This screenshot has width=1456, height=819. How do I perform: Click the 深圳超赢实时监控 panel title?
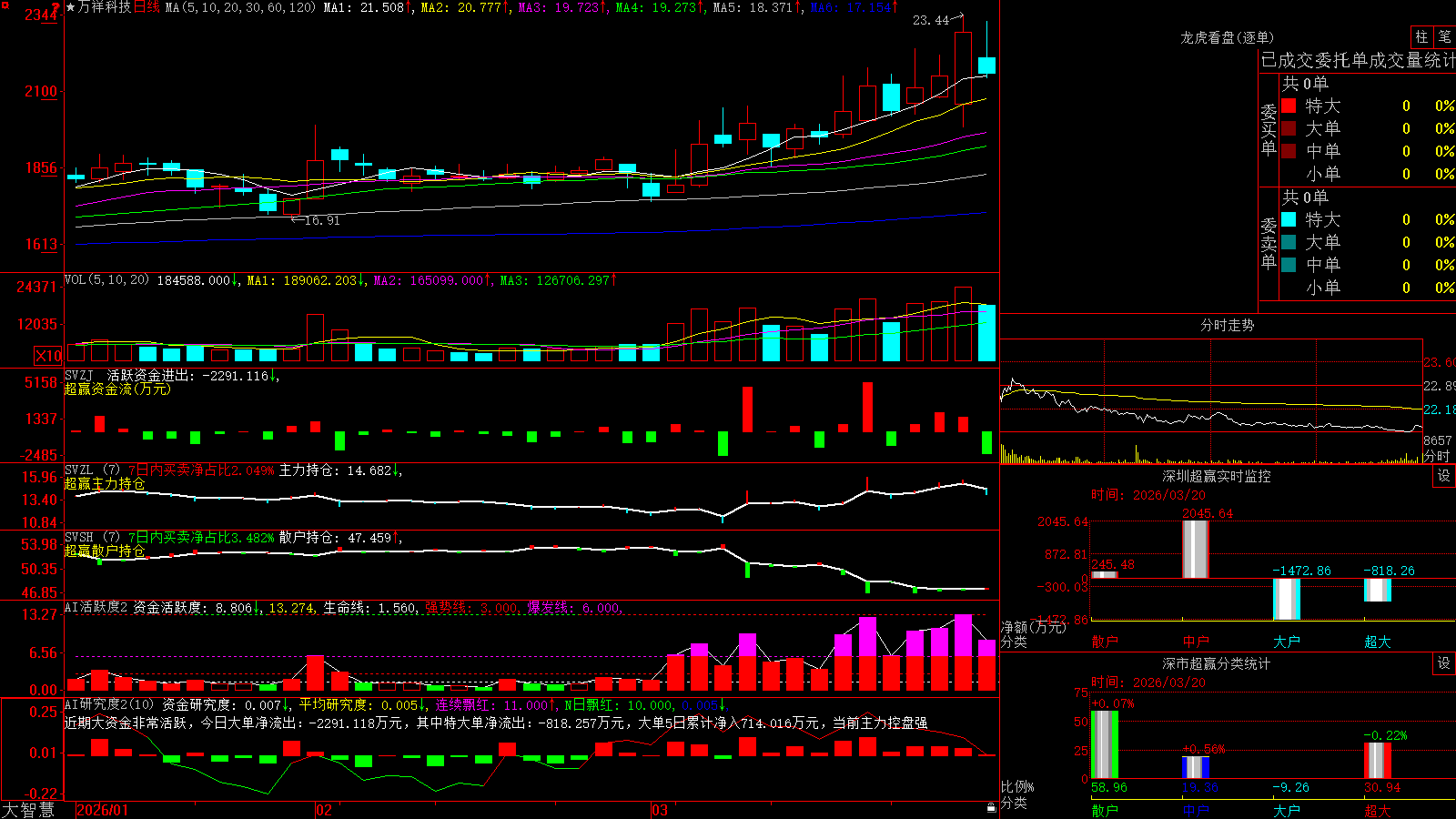(1216, 476)
